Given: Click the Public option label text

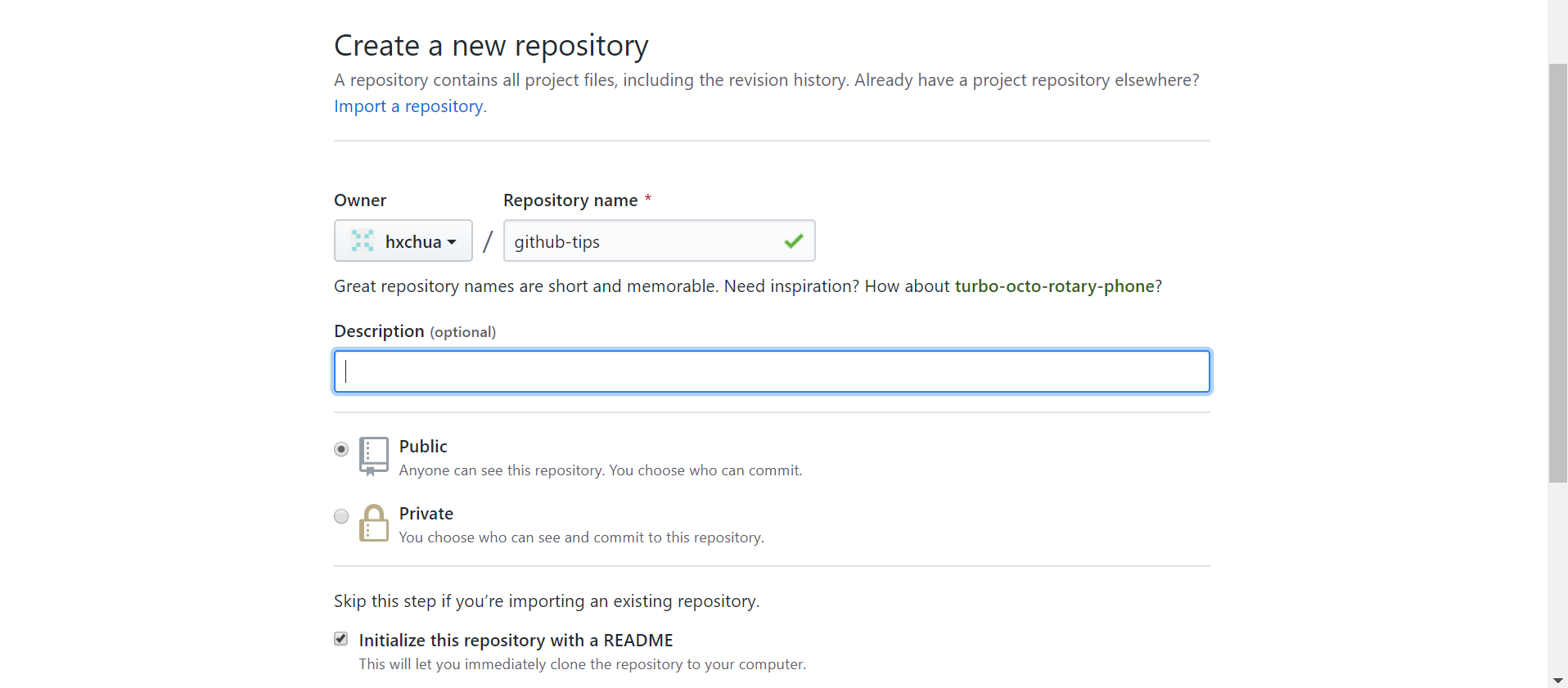Looking at the screenshot, I should click(423, 447).
